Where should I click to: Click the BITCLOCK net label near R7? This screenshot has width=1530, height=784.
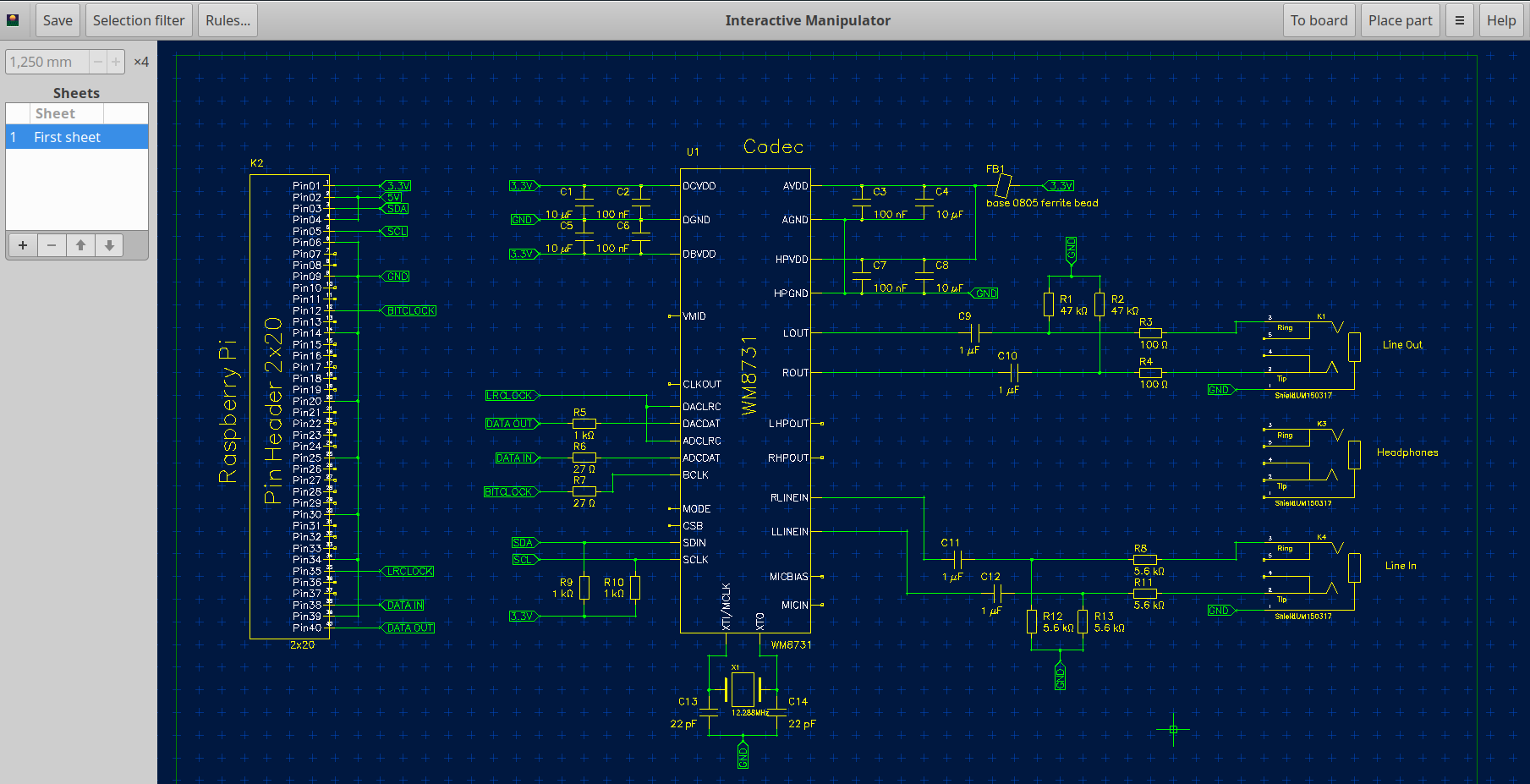coord(511,491)
